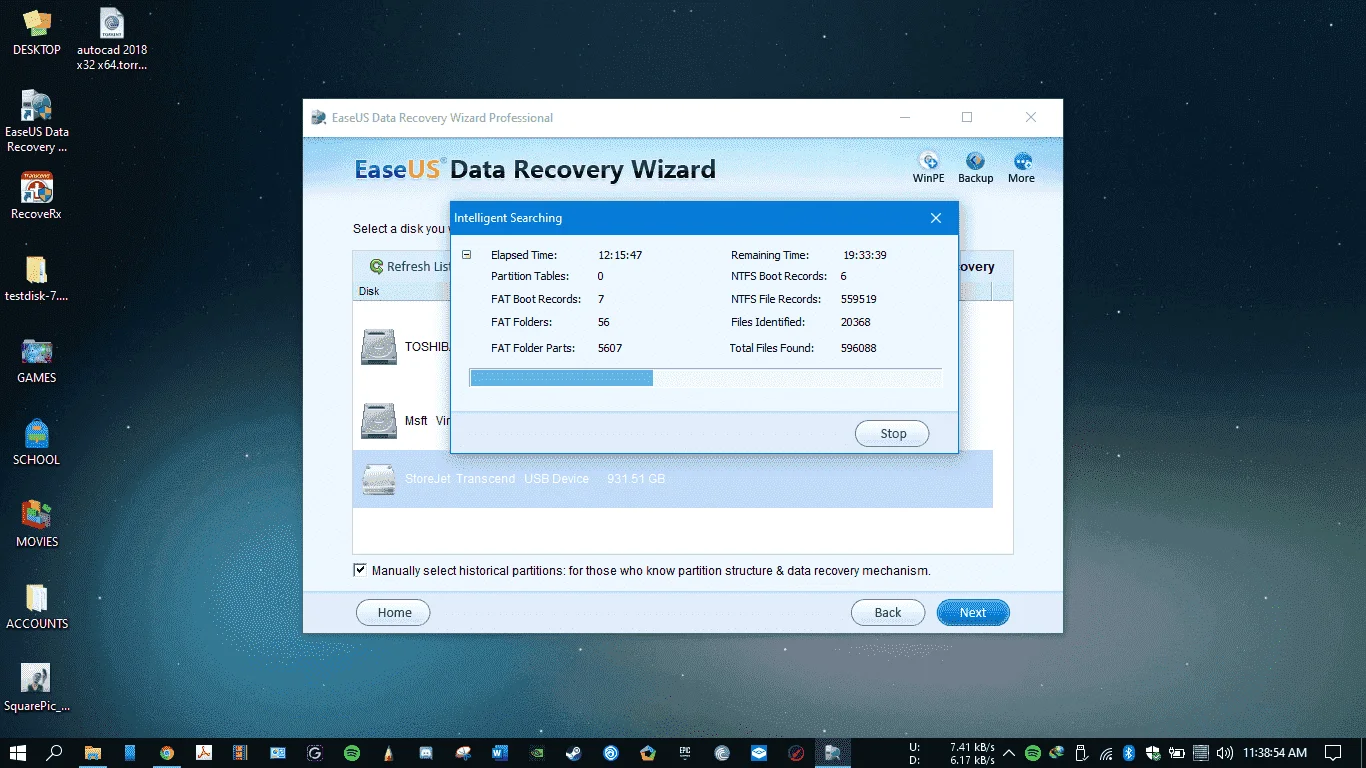Screen dimensions: 1366x768
Task: Open the Action Center notifications icon
Action: coord(1333,753)
